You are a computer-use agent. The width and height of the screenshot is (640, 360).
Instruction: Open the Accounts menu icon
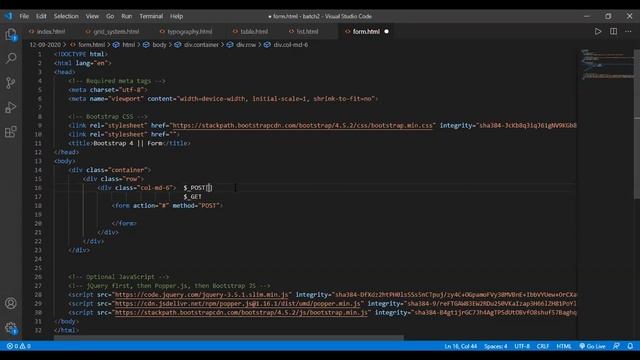click(11, 303)
